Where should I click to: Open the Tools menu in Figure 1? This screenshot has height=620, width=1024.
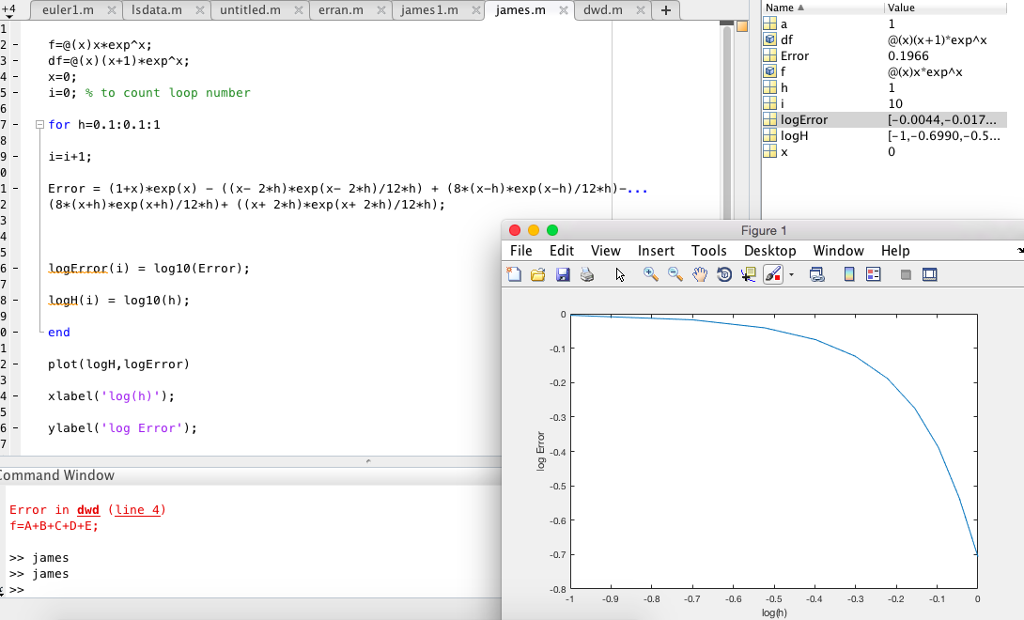pyautogui.click(x=709, y=251)
